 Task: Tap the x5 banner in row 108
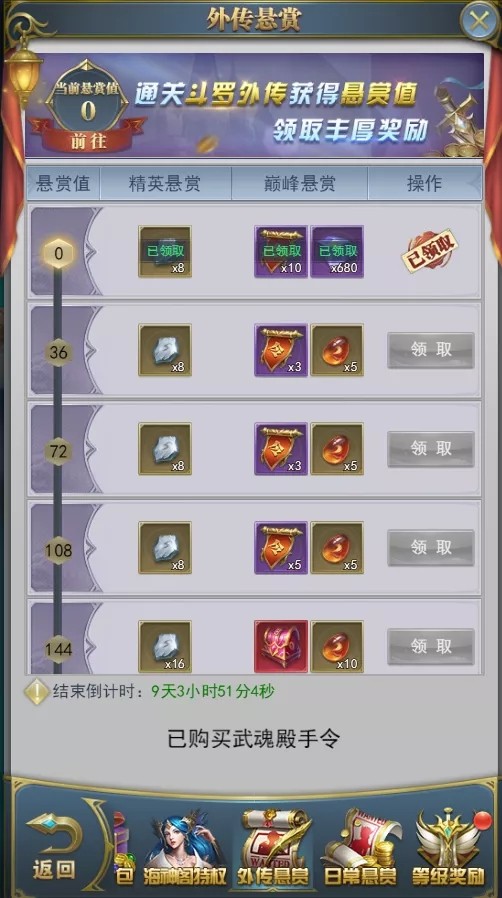(x=281, y=548)
